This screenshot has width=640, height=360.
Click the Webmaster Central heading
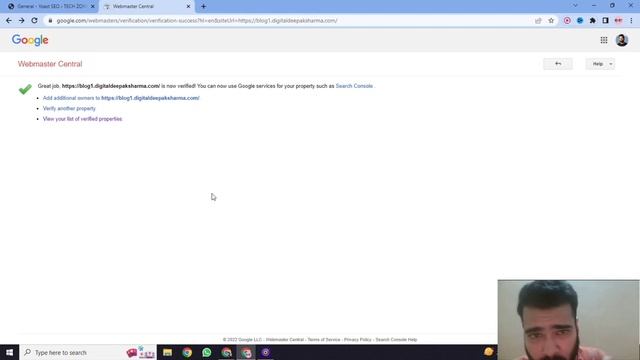(50, 64)
